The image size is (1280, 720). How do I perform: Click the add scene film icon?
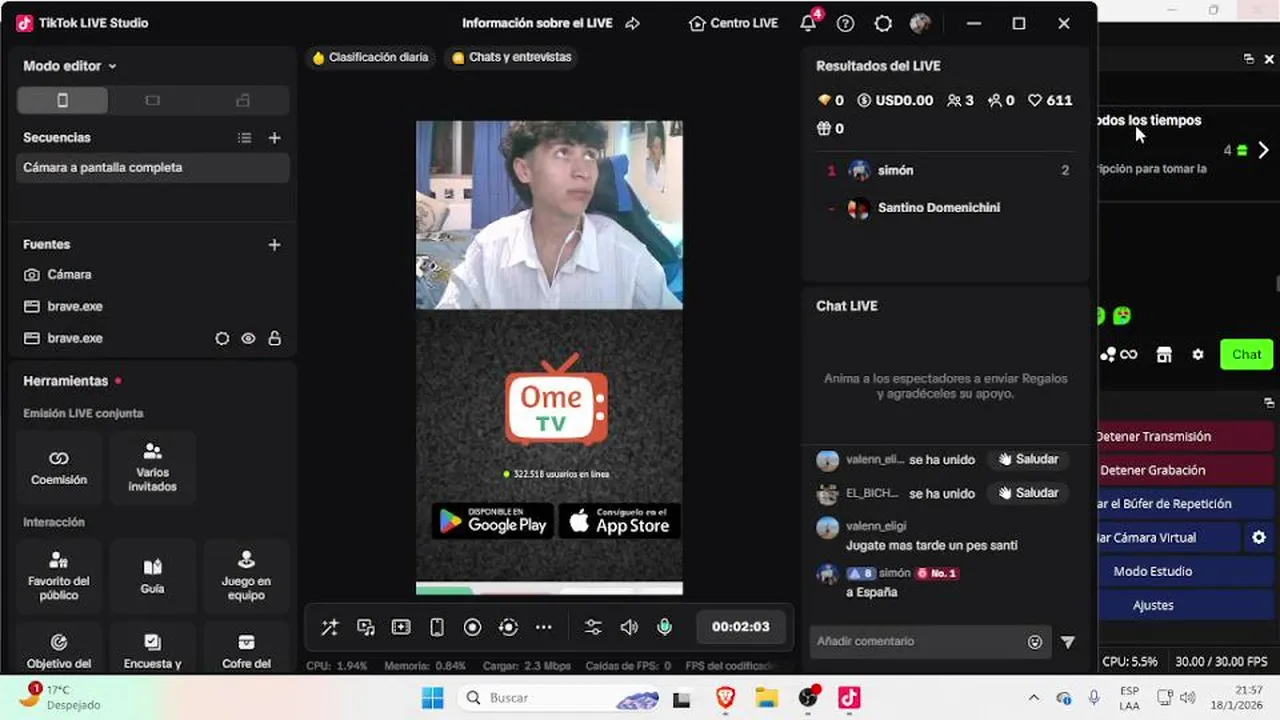401,627
